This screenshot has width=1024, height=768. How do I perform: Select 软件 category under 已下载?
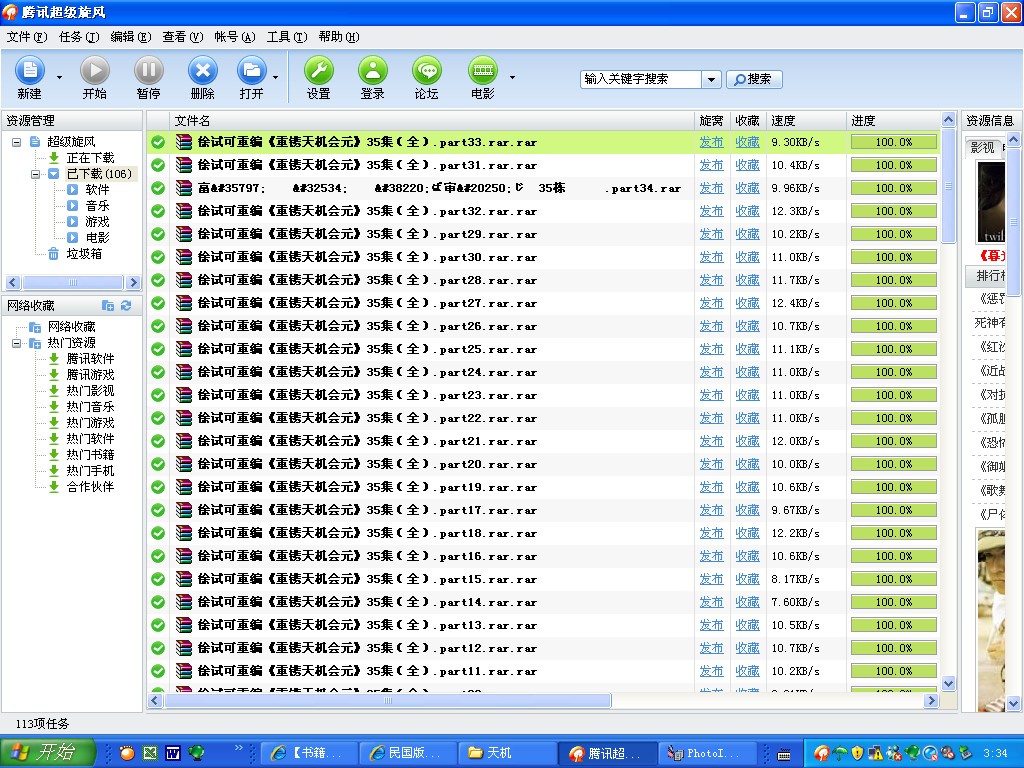[x=97, y=189]
